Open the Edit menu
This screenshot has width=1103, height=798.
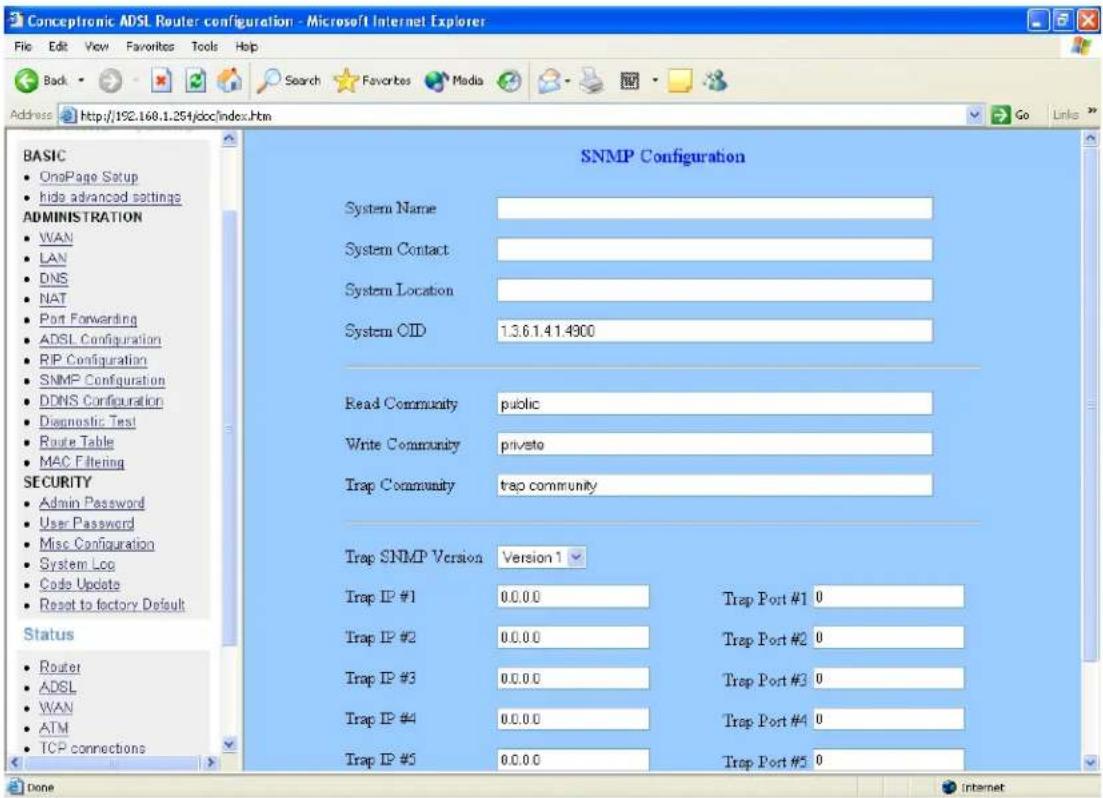pyautogui.click(x=58, y=46)
